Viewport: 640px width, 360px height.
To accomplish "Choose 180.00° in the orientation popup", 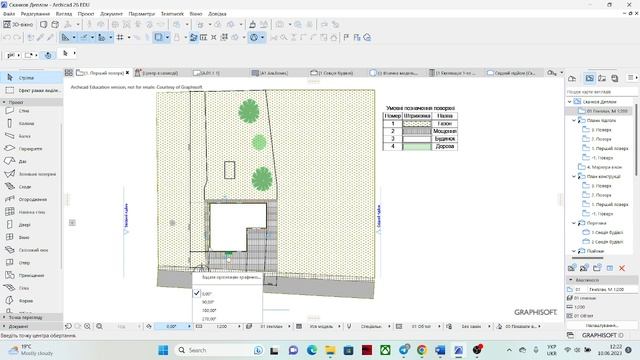I will pos(227,311).
